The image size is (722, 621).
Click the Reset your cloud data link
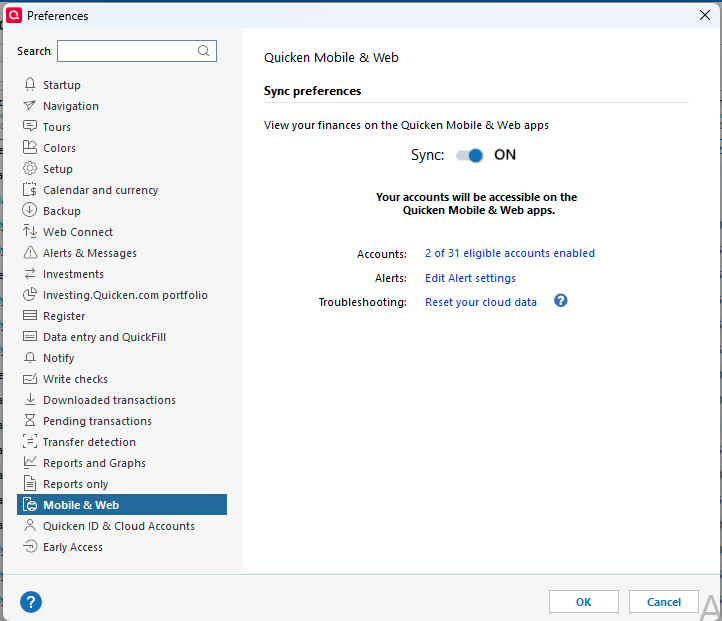[x=481, y=302]
